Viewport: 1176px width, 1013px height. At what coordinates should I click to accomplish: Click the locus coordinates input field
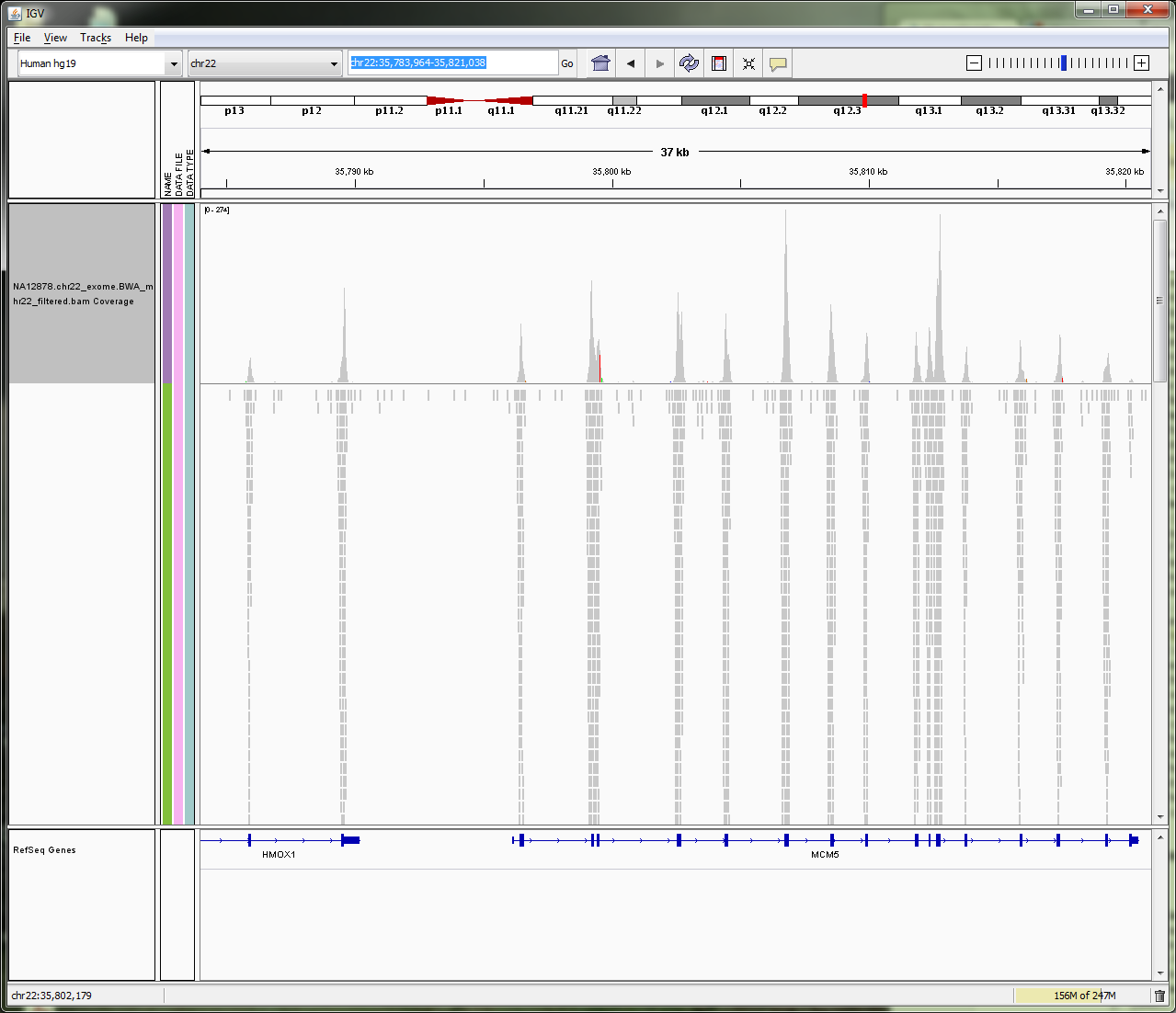coord(452,63)
